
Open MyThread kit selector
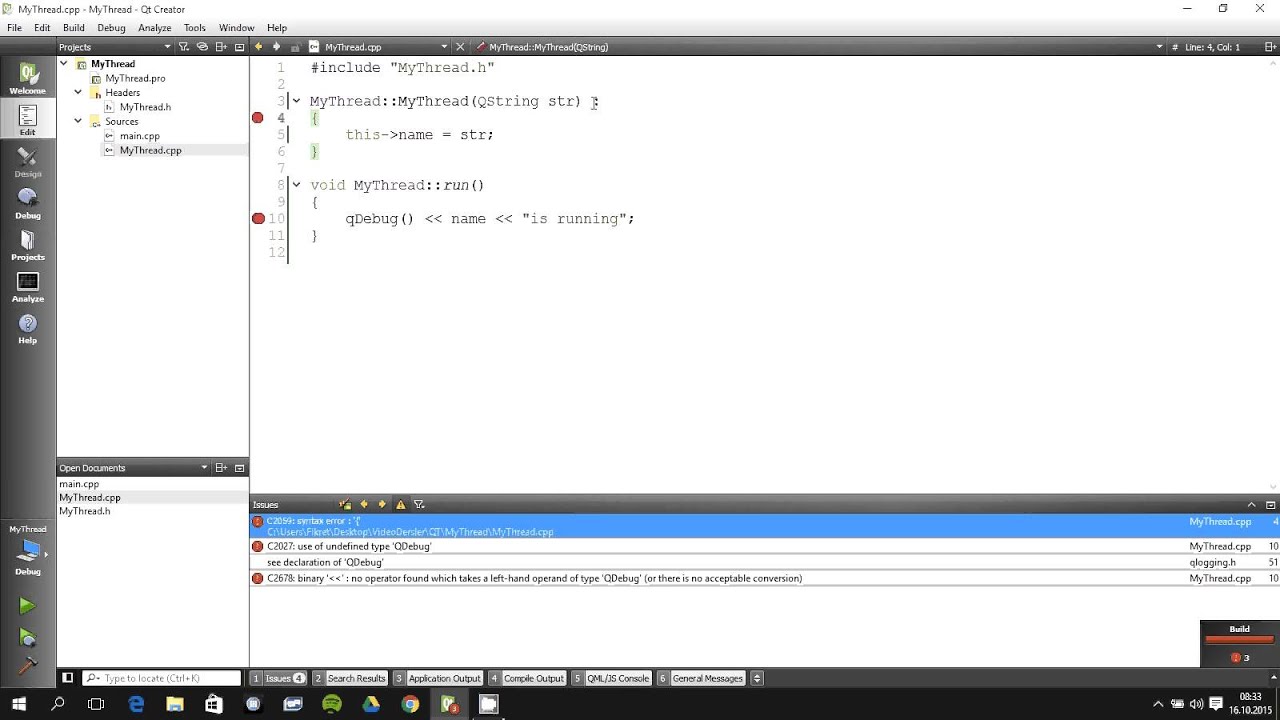(27, 551)
